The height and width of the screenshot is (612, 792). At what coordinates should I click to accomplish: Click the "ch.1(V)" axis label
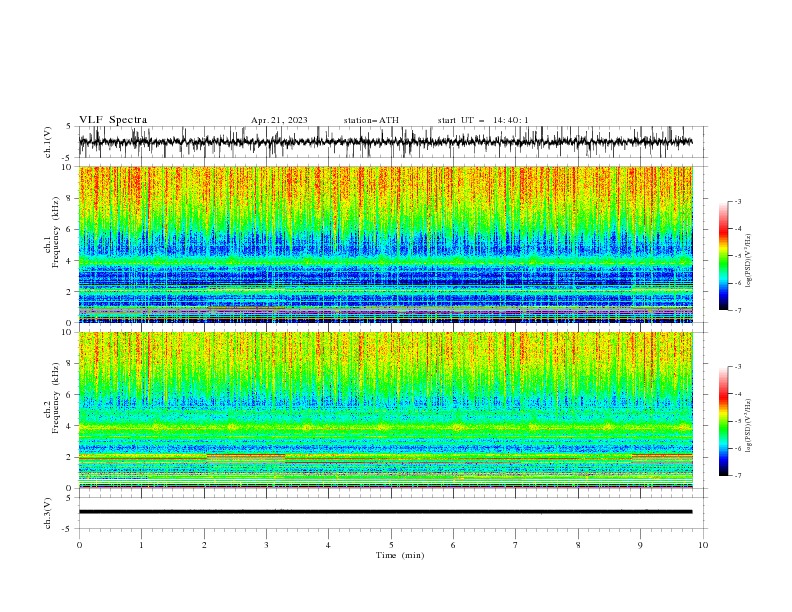click(48, 142)
